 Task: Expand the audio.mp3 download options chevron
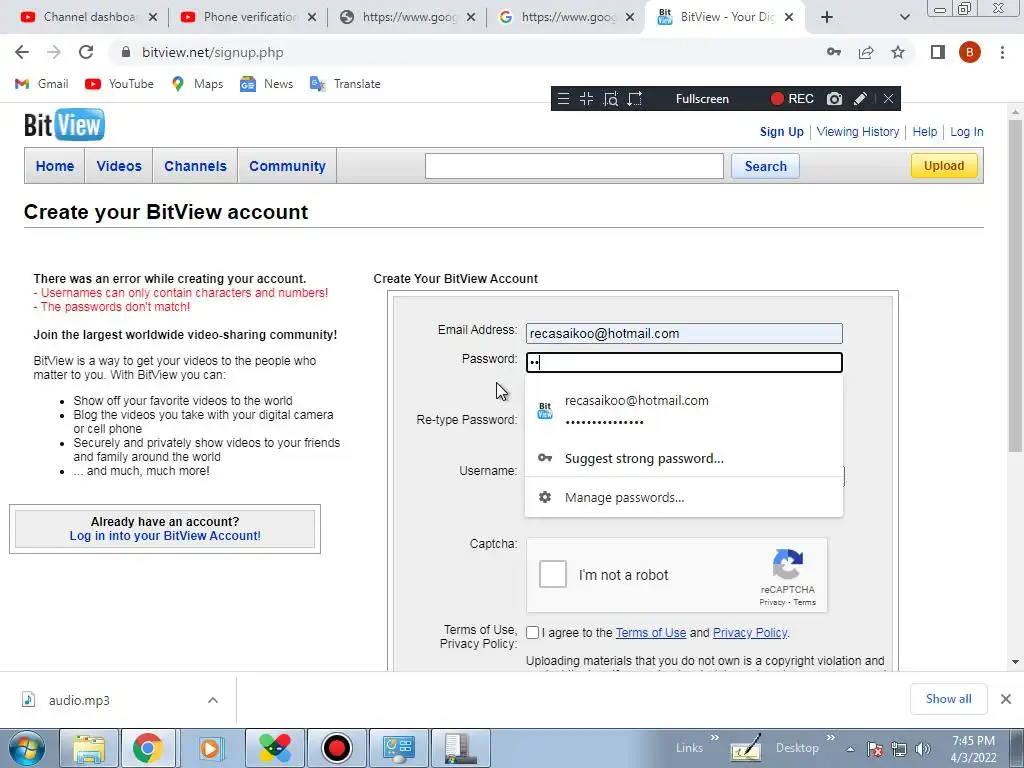(213, 700)
